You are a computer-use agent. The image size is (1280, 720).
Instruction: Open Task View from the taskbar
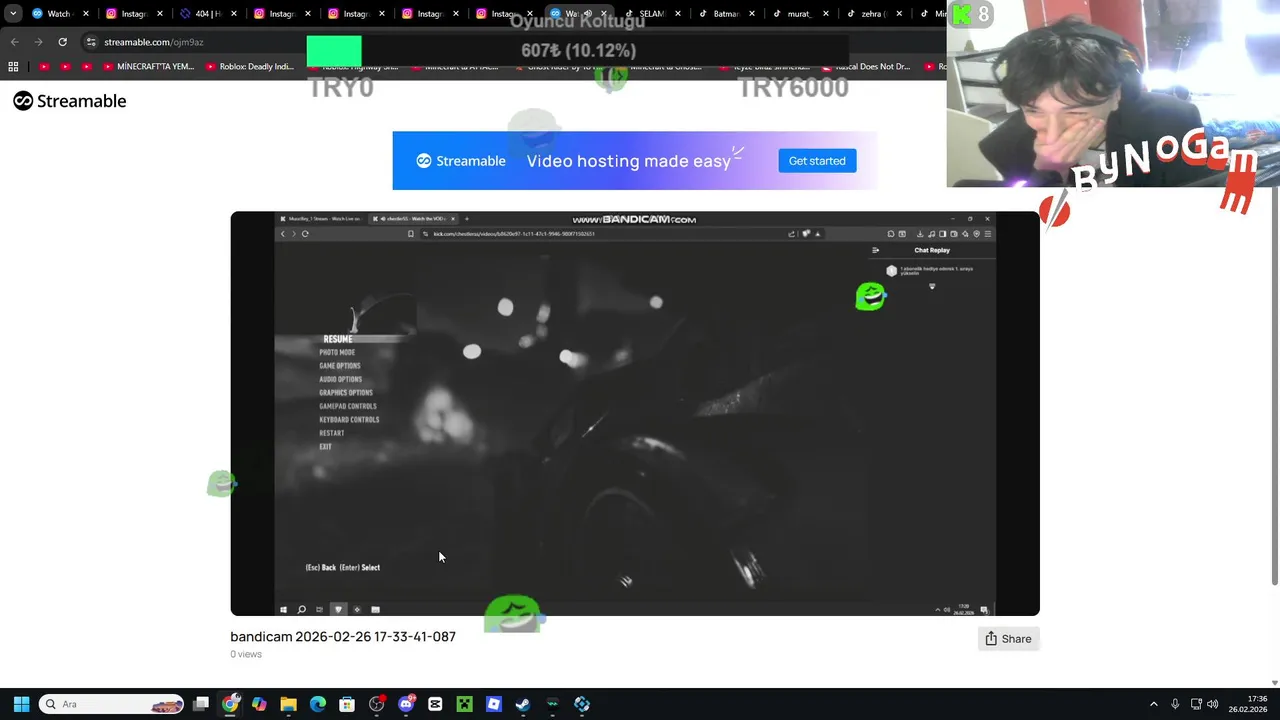pyautogui.click(x=201, y=704)
